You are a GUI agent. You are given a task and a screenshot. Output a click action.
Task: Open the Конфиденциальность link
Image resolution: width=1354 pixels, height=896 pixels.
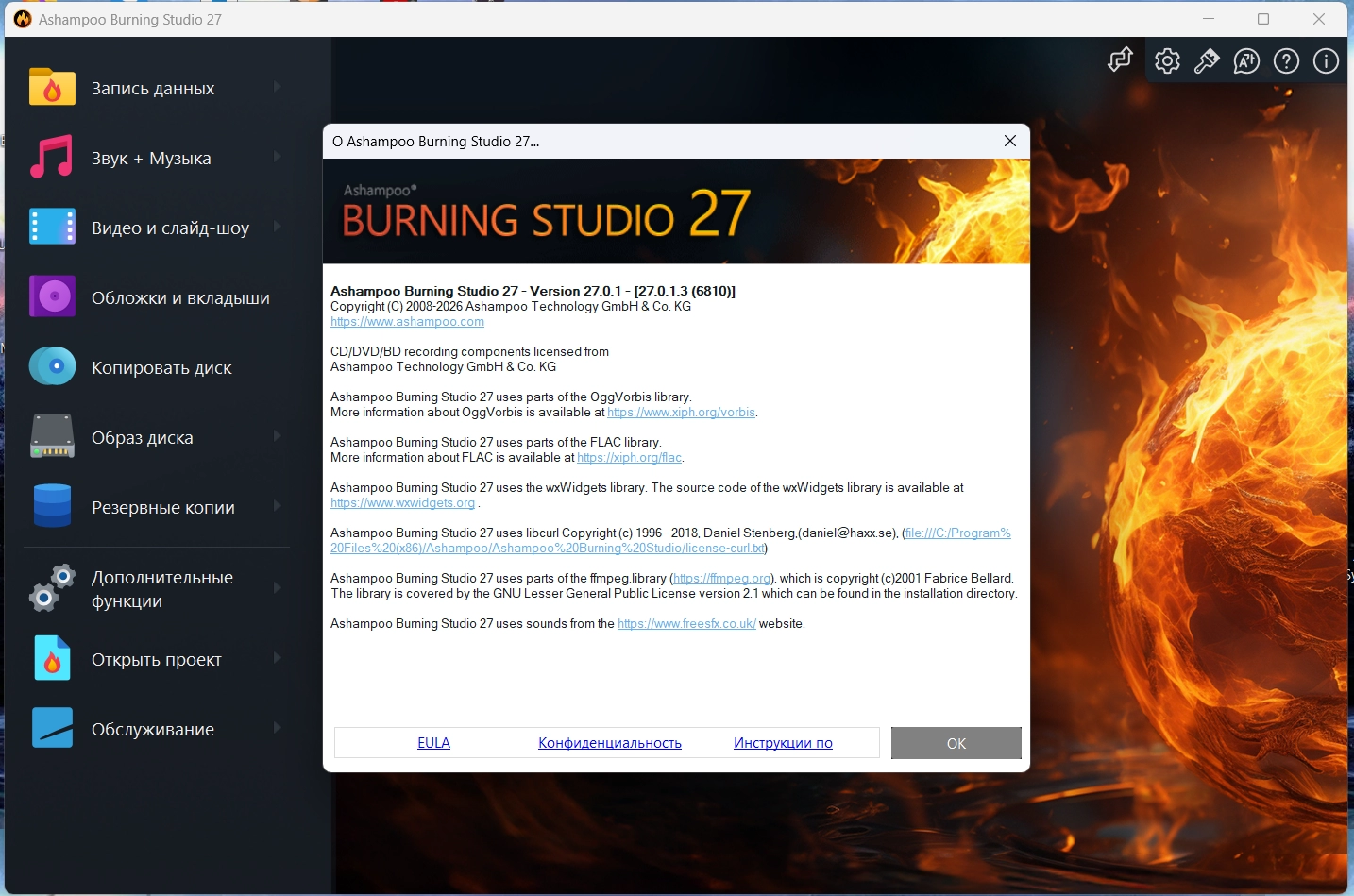coord(610,743)
